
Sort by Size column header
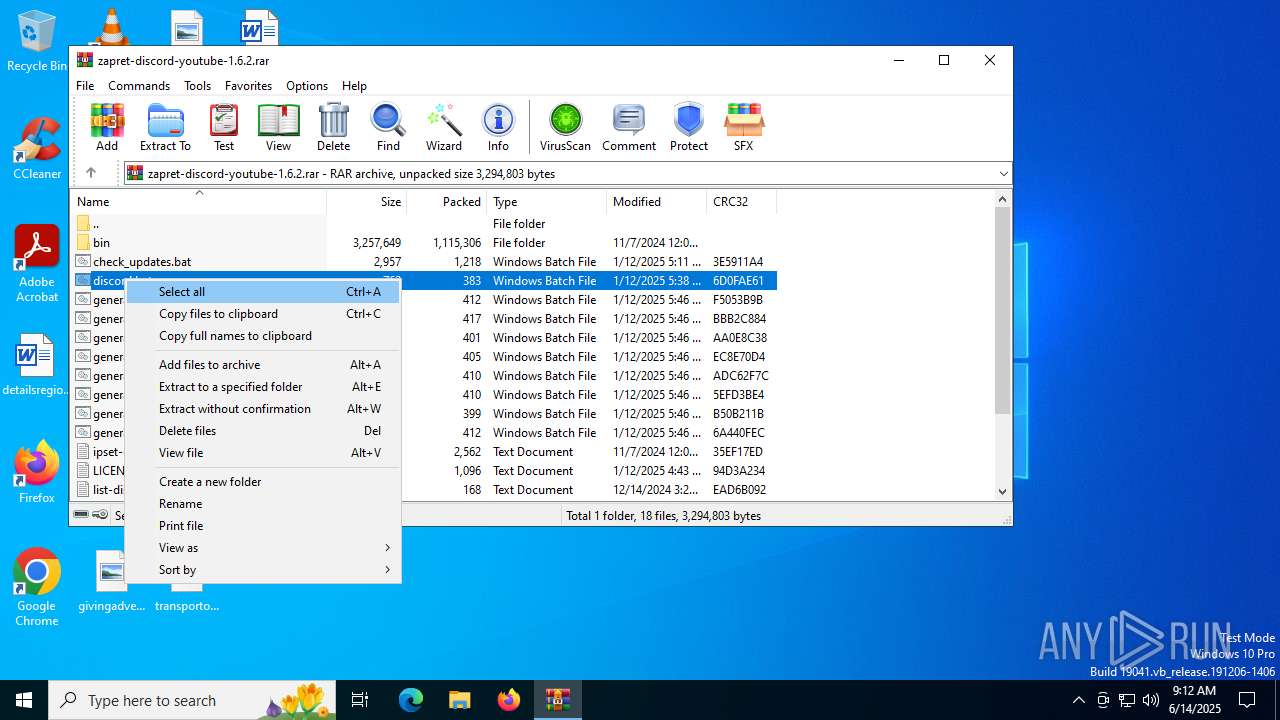tap(367, 201)
